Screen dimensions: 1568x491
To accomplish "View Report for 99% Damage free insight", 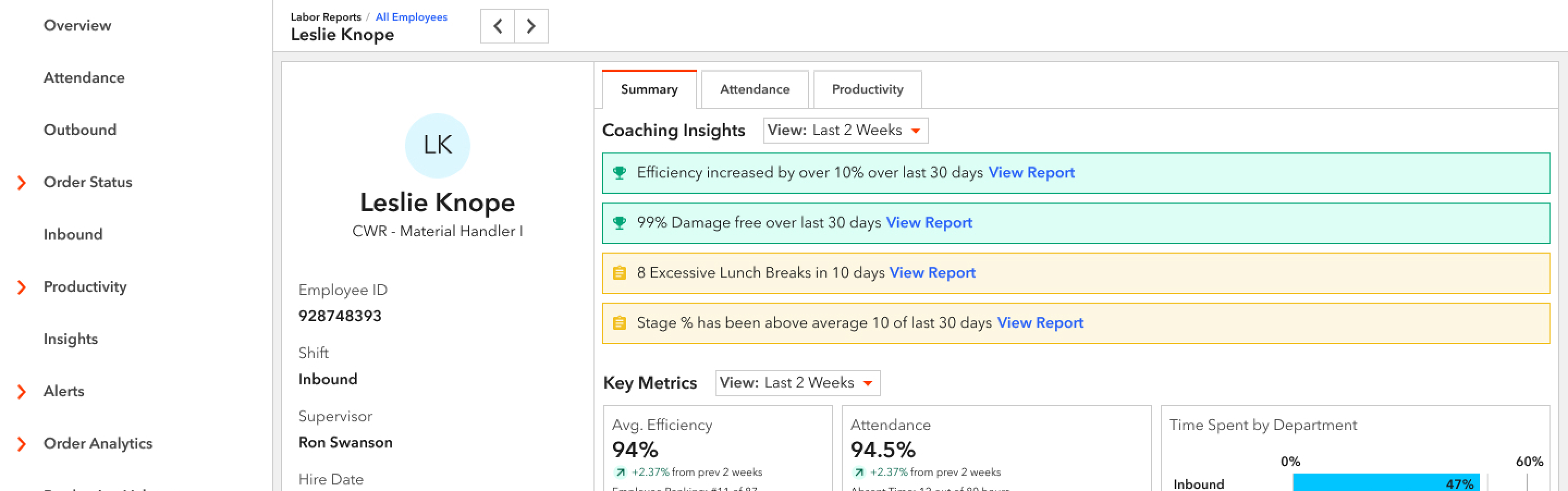I will 928,223.
